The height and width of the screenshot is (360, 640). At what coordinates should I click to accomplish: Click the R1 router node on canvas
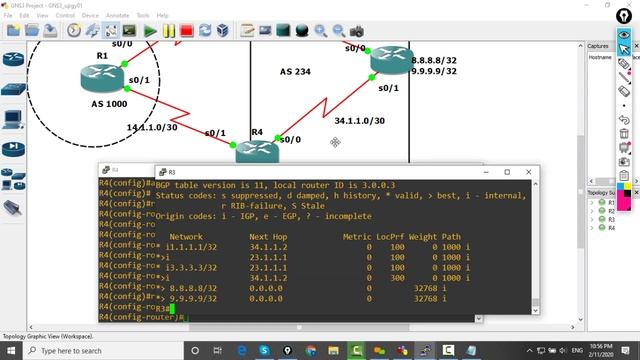tap(102, 78)
